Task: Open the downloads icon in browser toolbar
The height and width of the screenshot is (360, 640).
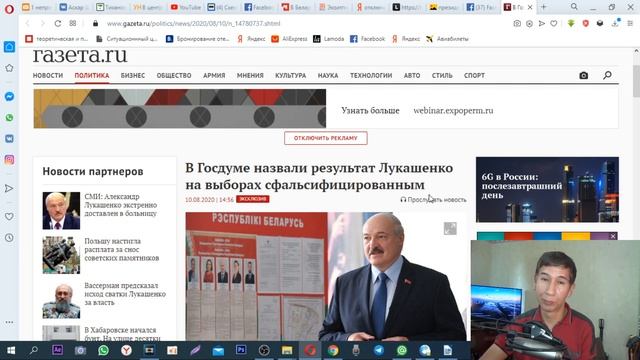Action: tap(616, 23)
